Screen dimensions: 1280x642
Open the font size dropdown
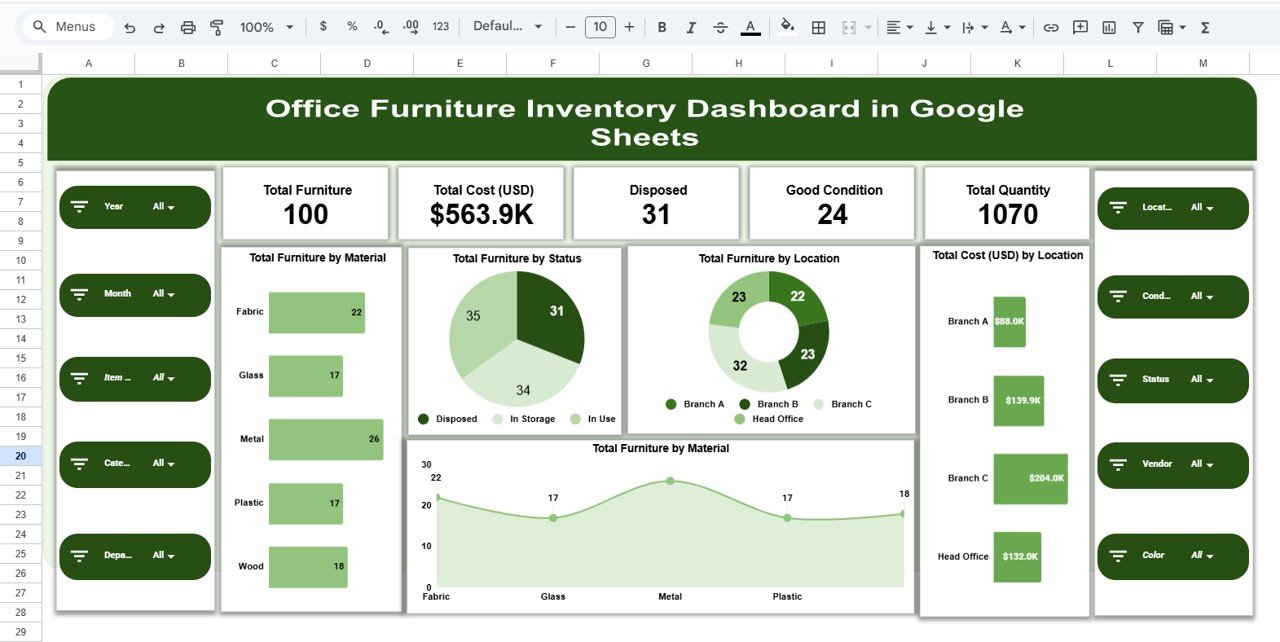(x=600, y=27)
